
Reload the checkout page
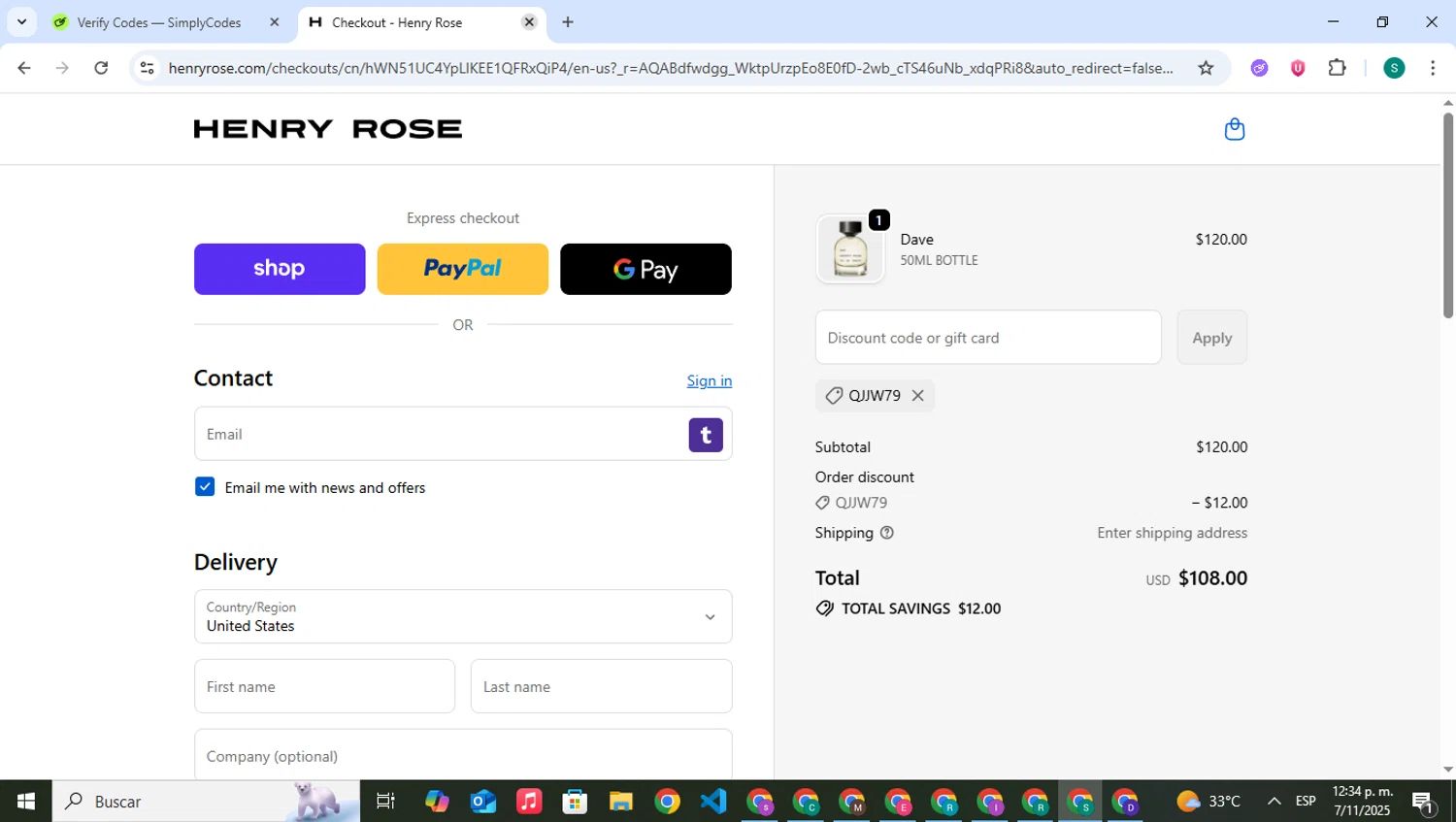click(x=101, y=68)
